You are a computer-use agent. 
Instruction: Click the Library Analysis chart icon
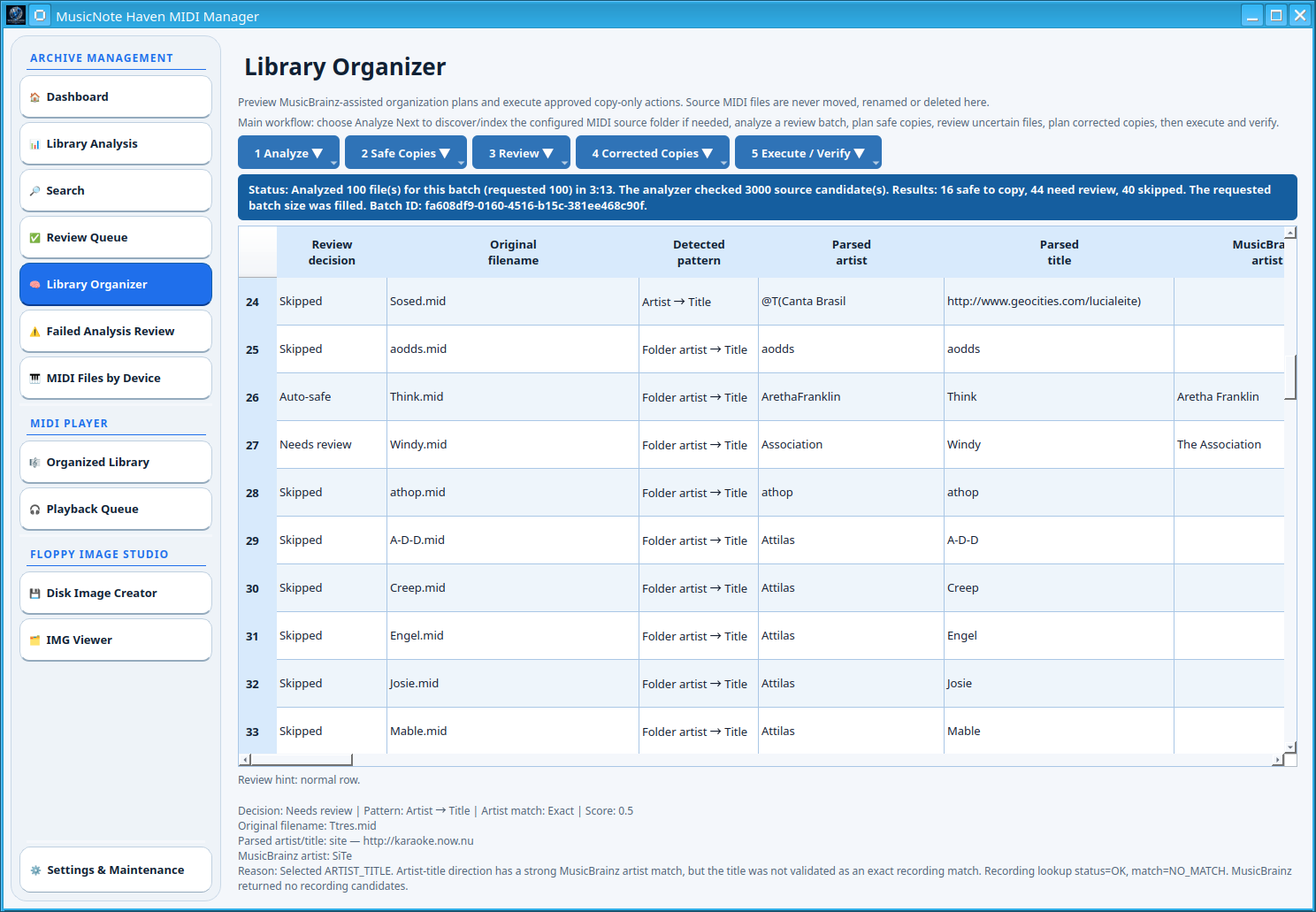35,144
